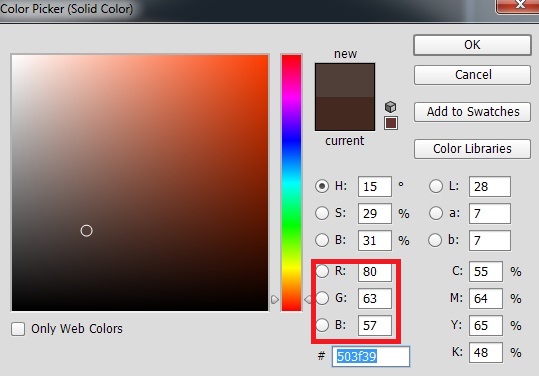The image size is (539, 376).
Task: Select the H hue radio button
Action: click(322, 186)
